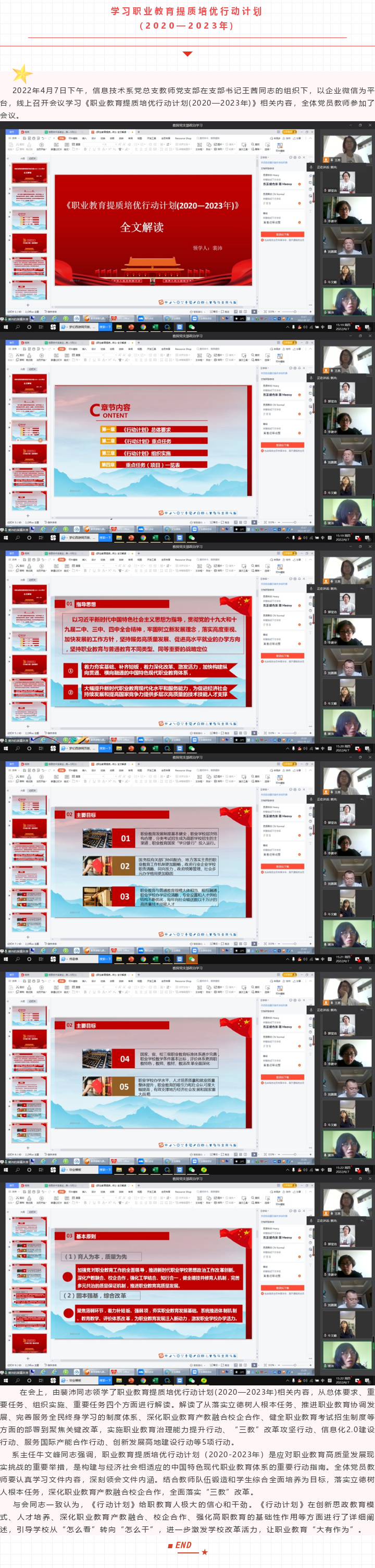
Task: Click objective number 03 on the 主要目标 slide
Action: click(124, 896)
